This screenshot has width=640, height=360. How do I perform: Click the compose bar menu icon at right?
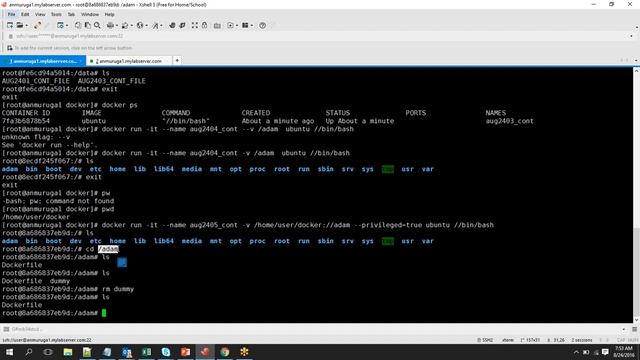click(x=634, y=329)
